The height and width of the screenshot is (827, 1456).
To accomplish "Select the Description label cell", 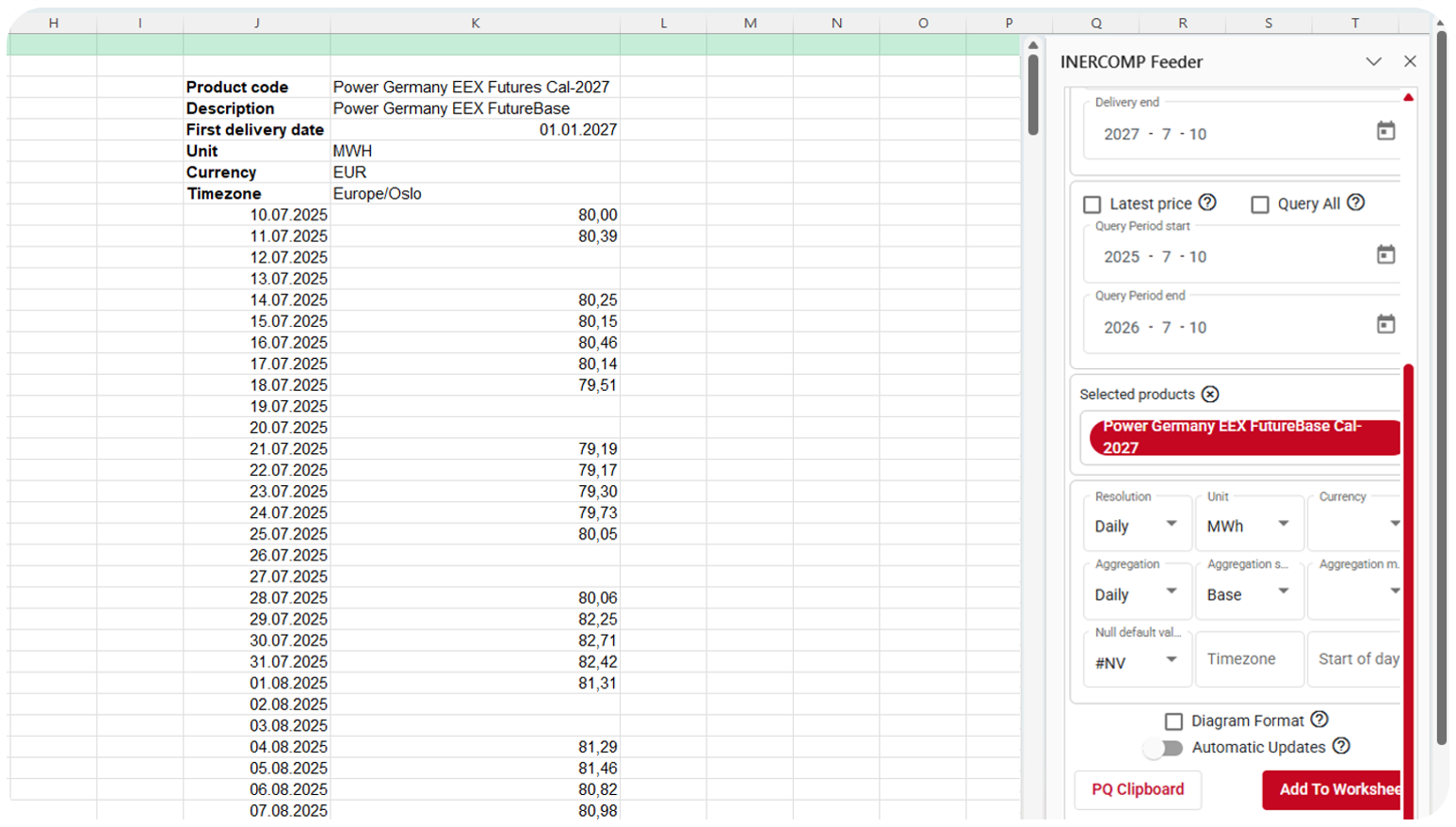I will point(256,108).
